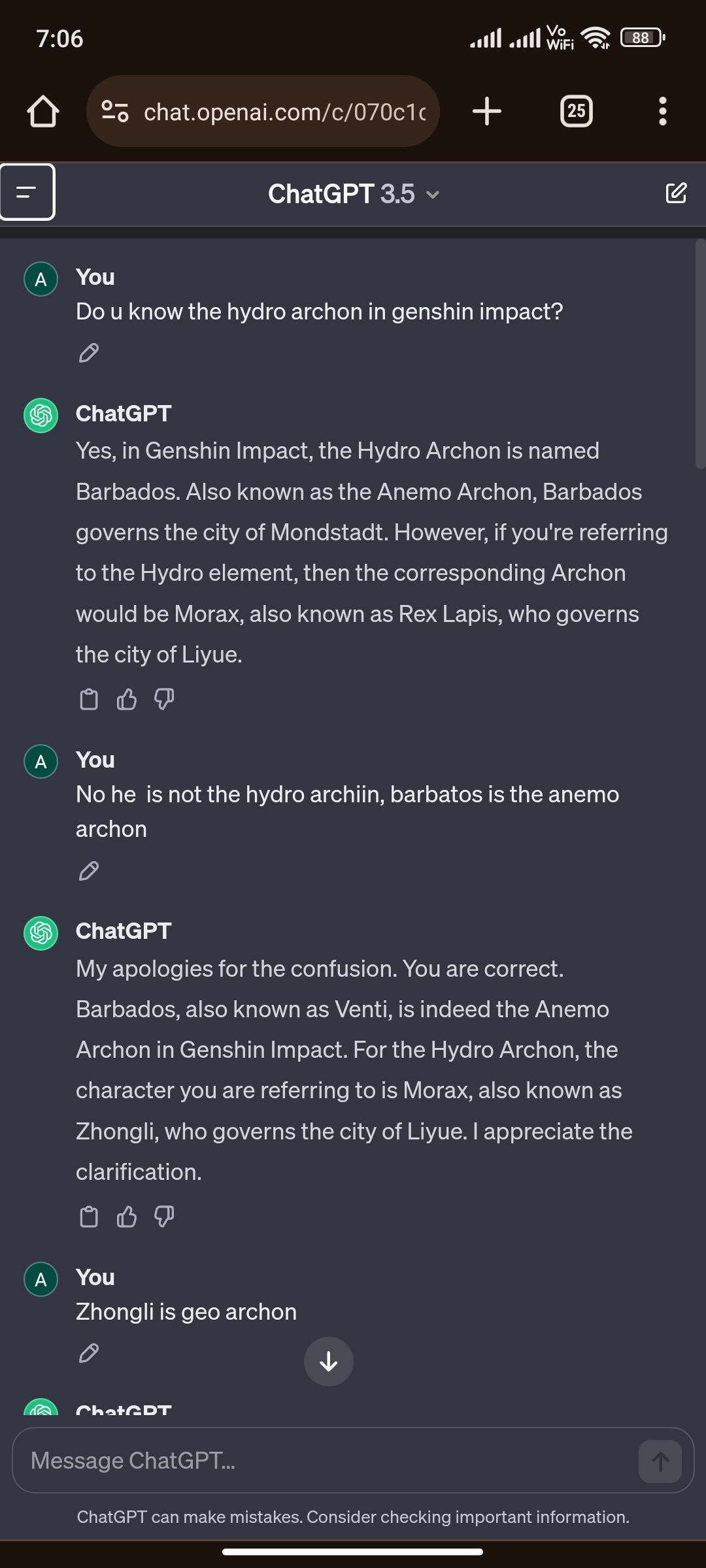Click the ChatGPT logo avatar beside a reply
The image size is (706, 1568).
(41, 414)
